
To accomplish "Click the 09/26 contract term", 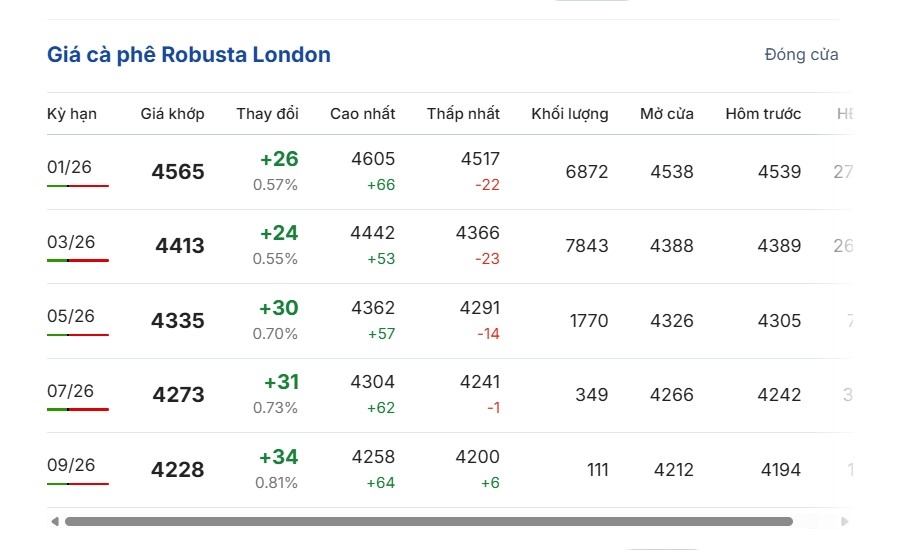I will click(x=71, y=465).
